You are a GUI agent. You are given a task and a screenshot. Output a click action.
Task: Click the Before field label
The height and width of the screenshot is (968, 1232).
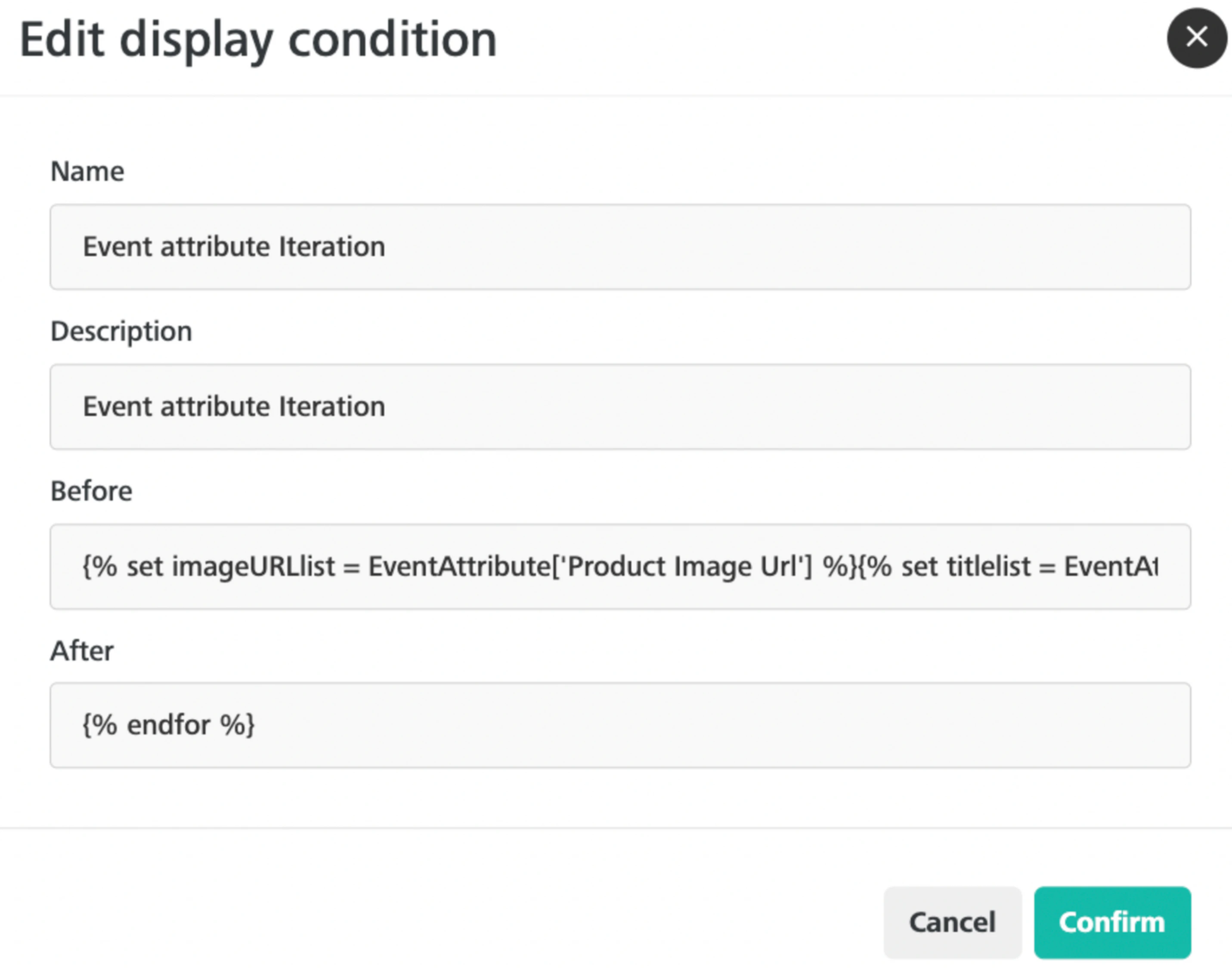(91, 491)
